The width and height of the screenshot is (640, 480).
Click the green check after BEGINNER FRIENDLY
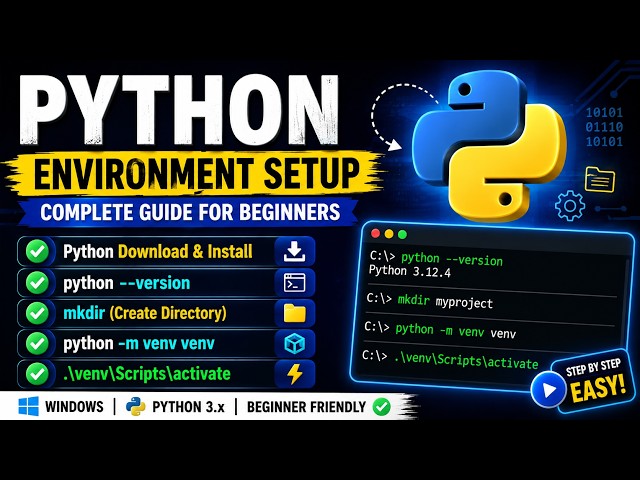click(381, 407)
